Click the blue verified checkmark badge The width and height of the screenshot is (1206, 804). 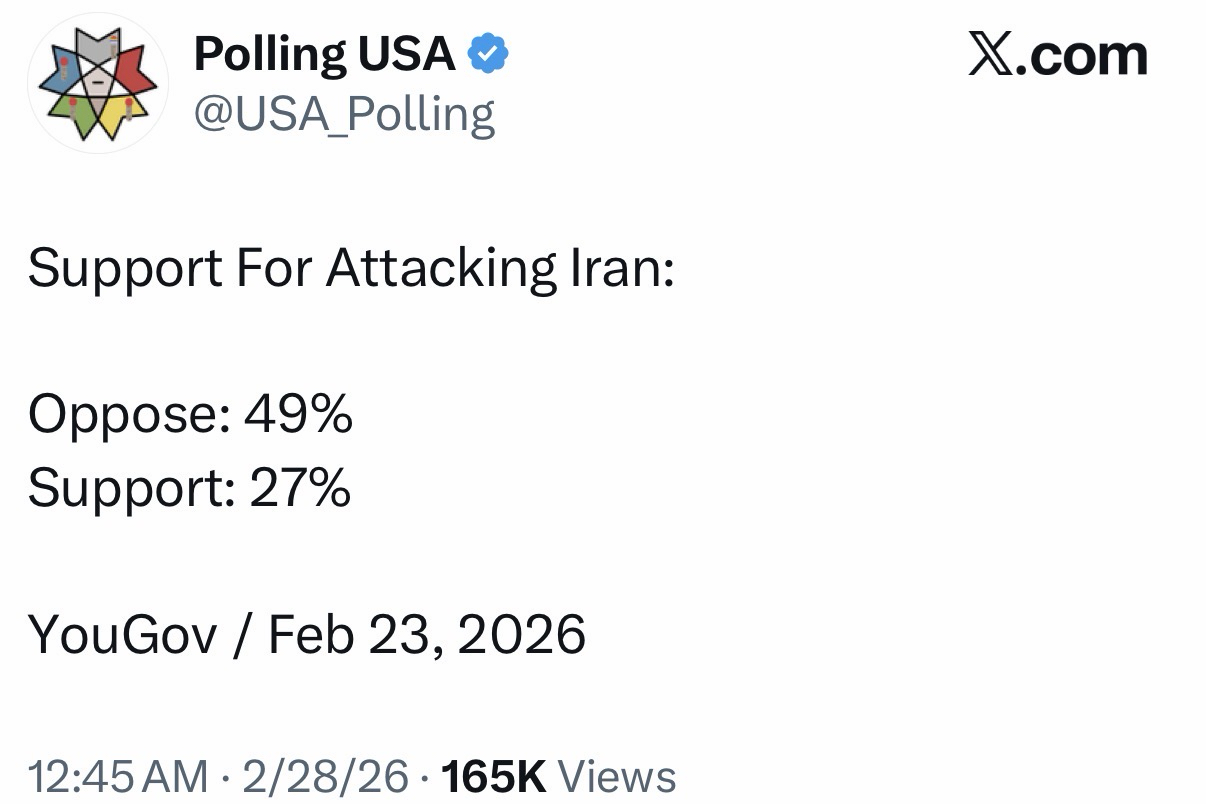(489, 54)
